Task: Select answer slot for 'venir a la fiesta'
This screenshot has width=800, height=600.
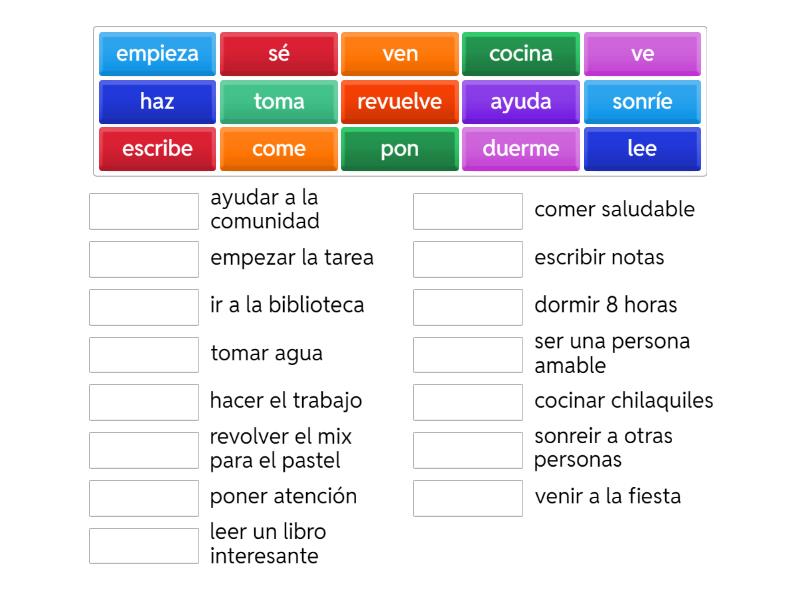Action: (468, 498)
